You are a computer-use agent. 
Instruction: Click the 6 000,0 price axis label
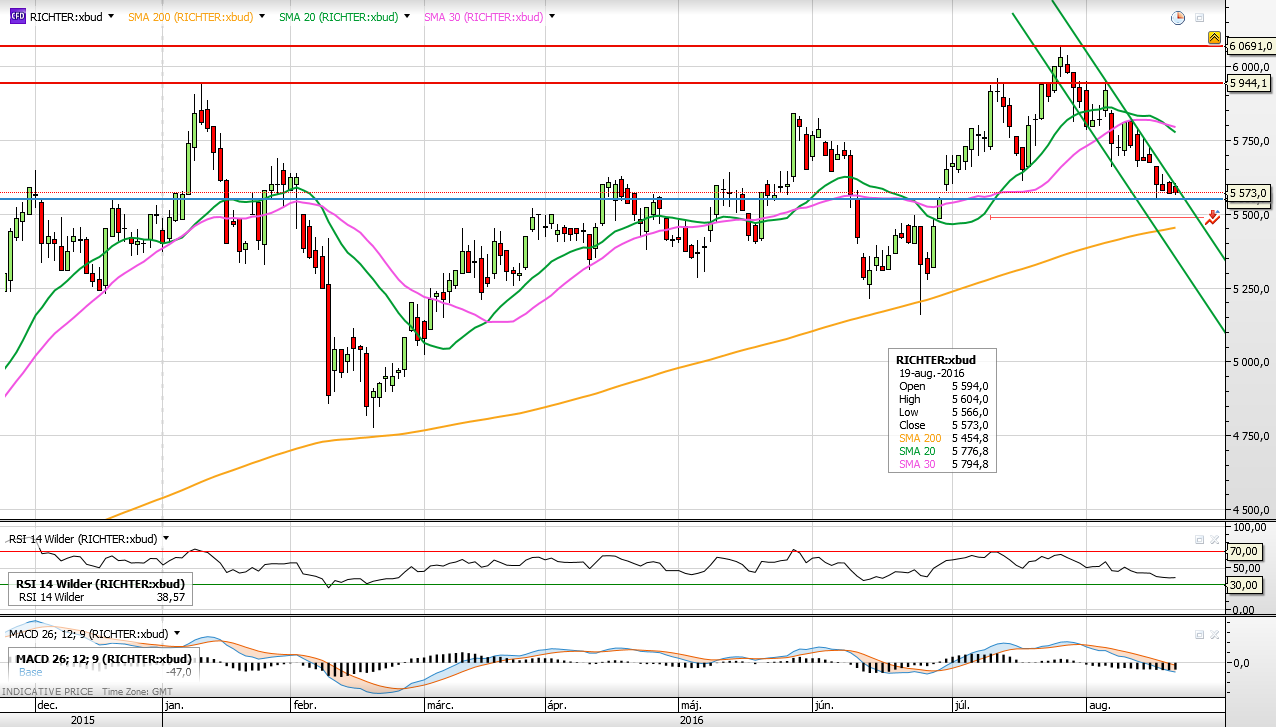tap(1253, 66)
